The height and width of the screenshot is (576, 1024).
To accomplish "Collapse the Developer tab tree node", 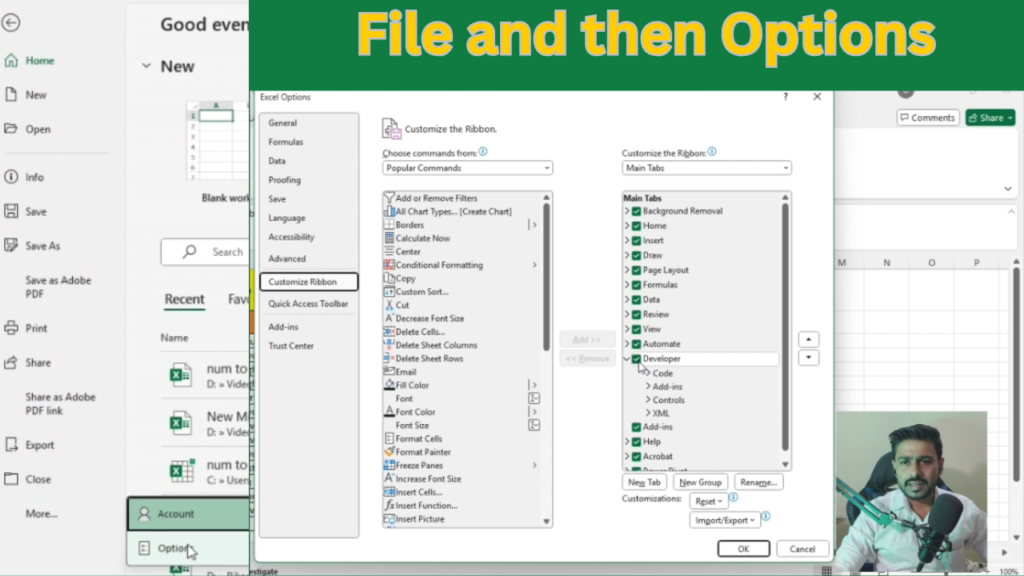I will click(627, 359).
